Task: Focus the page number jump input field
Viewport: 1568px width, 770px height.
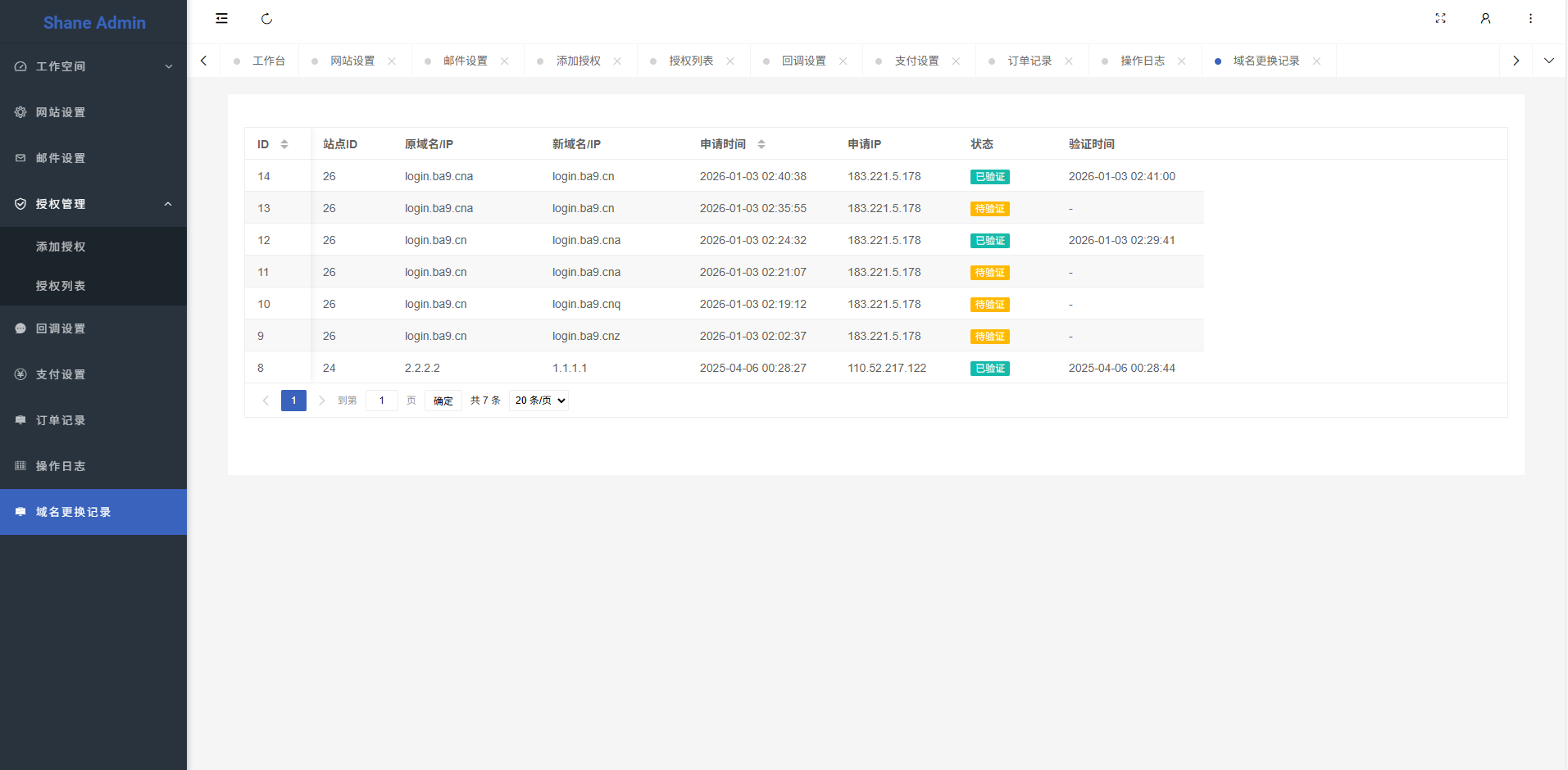Action: (x=381, y=401)
